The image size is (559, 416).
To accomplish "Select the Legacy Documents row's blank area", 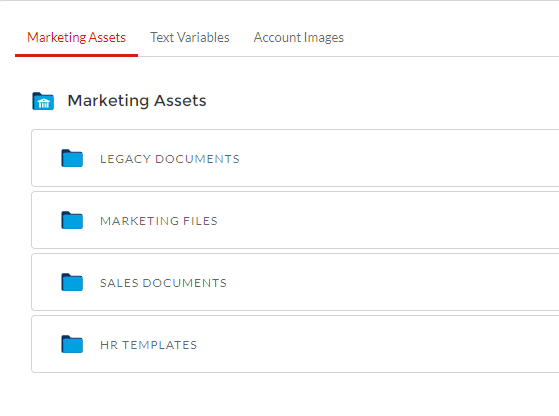I will pos(392,158).
